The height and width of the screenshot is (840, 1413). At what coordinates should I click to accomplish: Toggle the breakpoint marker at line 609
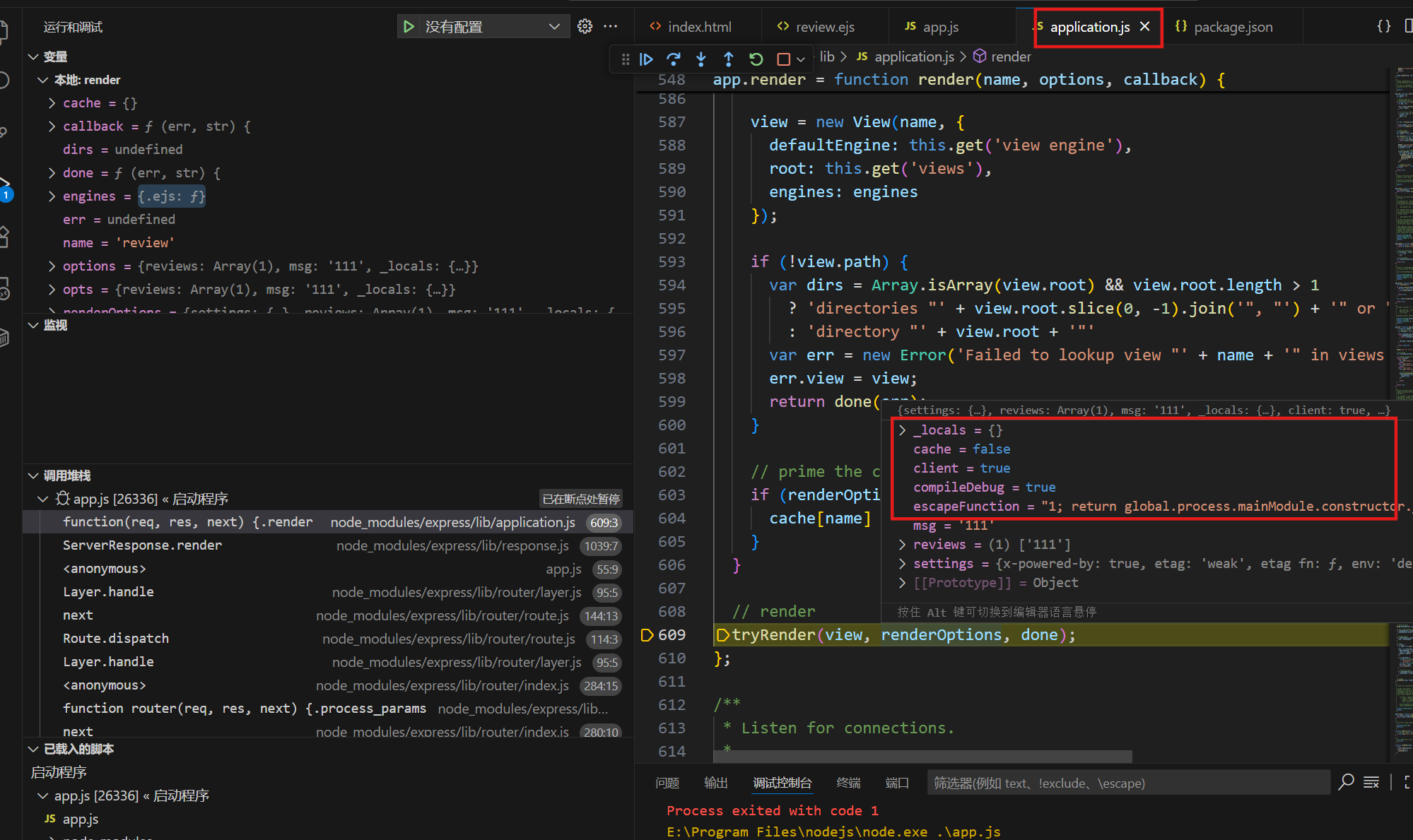click(x=647, y=634)
